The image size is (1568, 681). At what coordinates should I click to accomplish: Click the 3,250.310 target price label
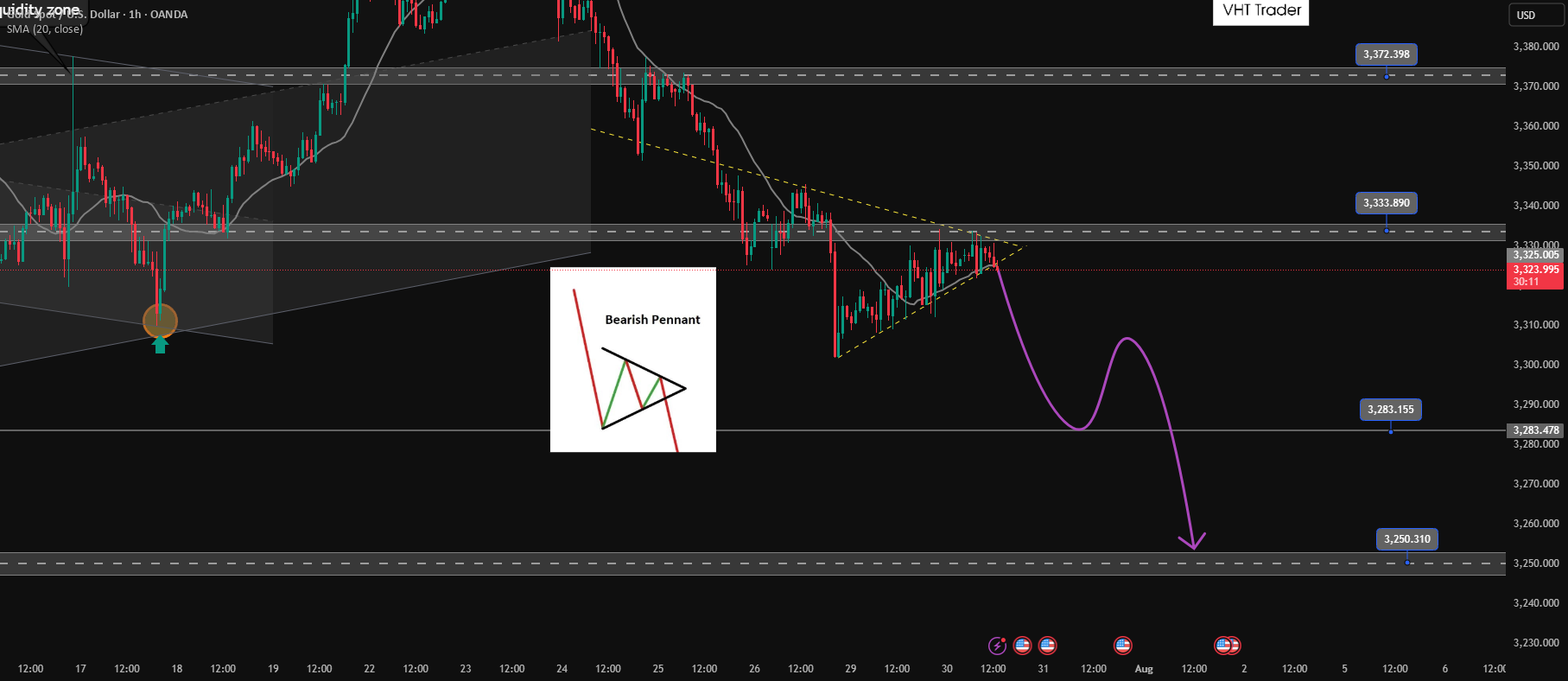click(x=1406, y=539)
